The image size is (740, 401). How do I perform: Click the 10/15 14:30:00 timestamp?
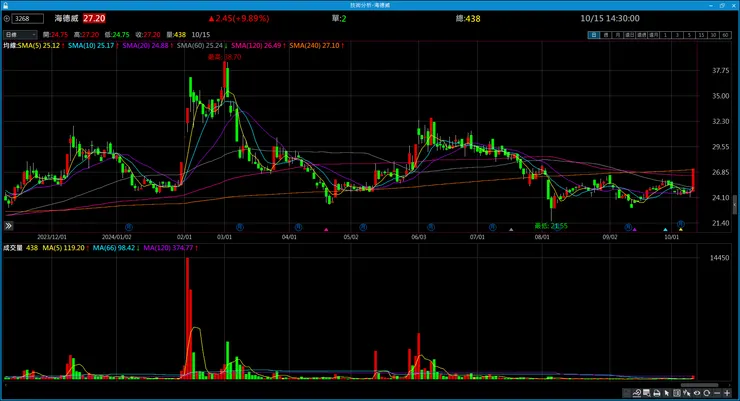(610, 18)
